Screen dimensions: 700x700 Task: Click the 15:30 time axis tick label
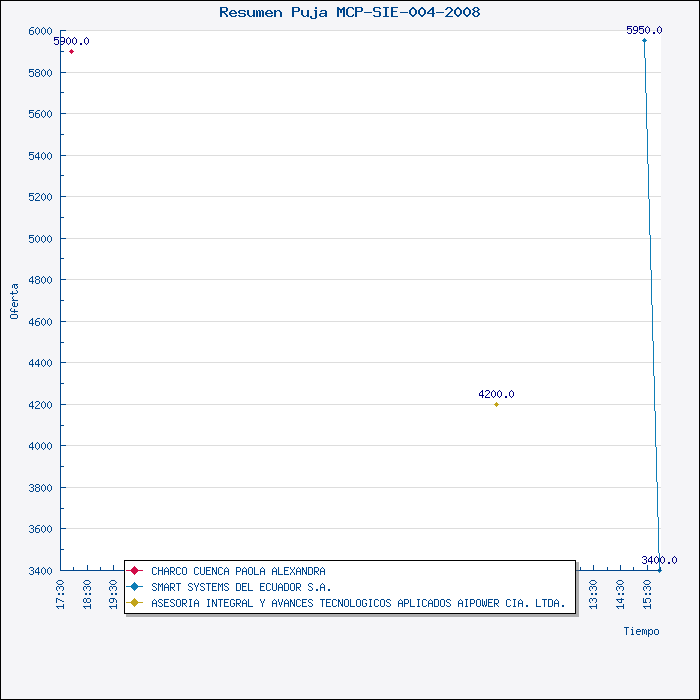647,595
